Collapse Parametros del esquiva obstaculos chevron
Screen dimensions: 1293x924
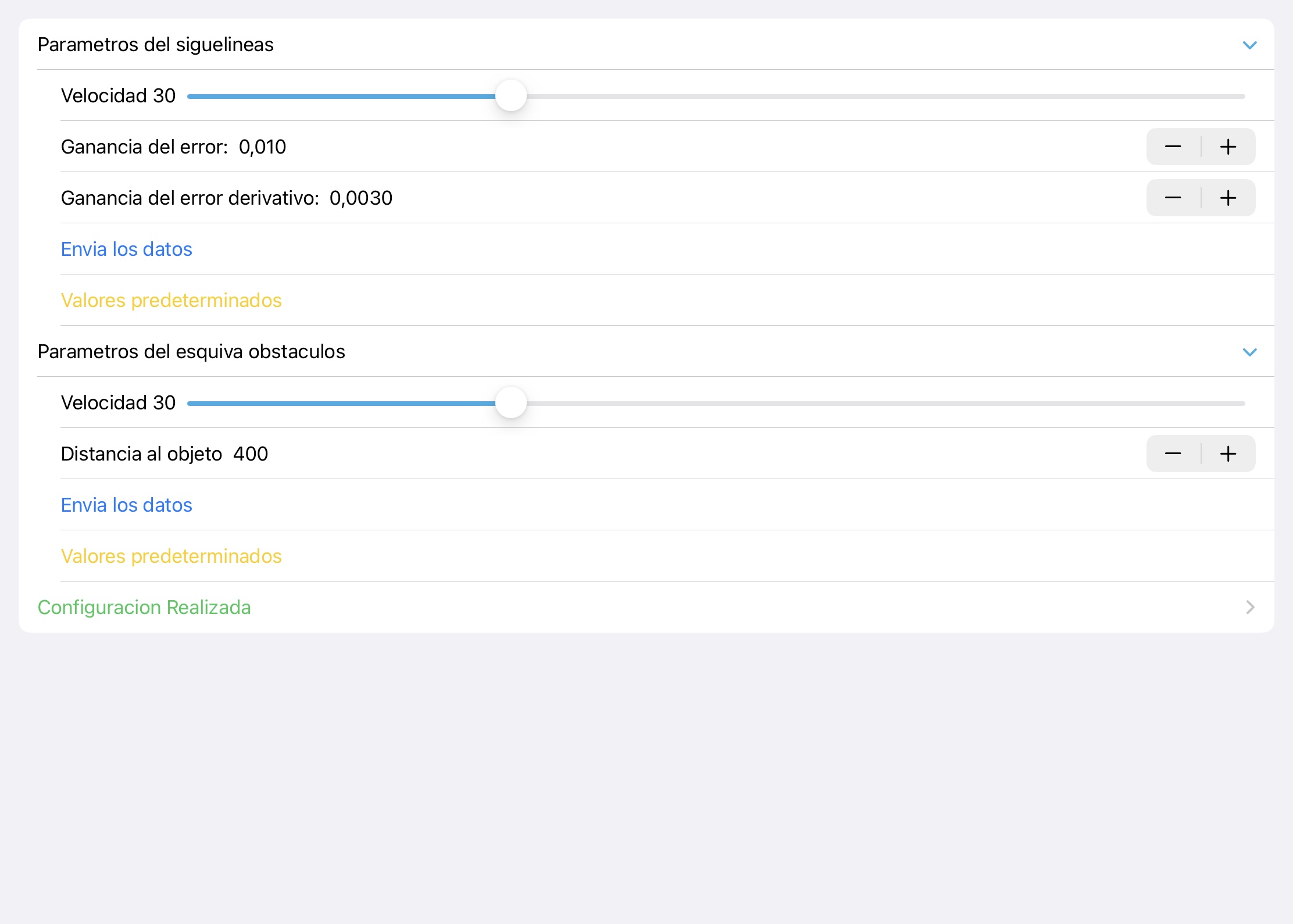1249,352
